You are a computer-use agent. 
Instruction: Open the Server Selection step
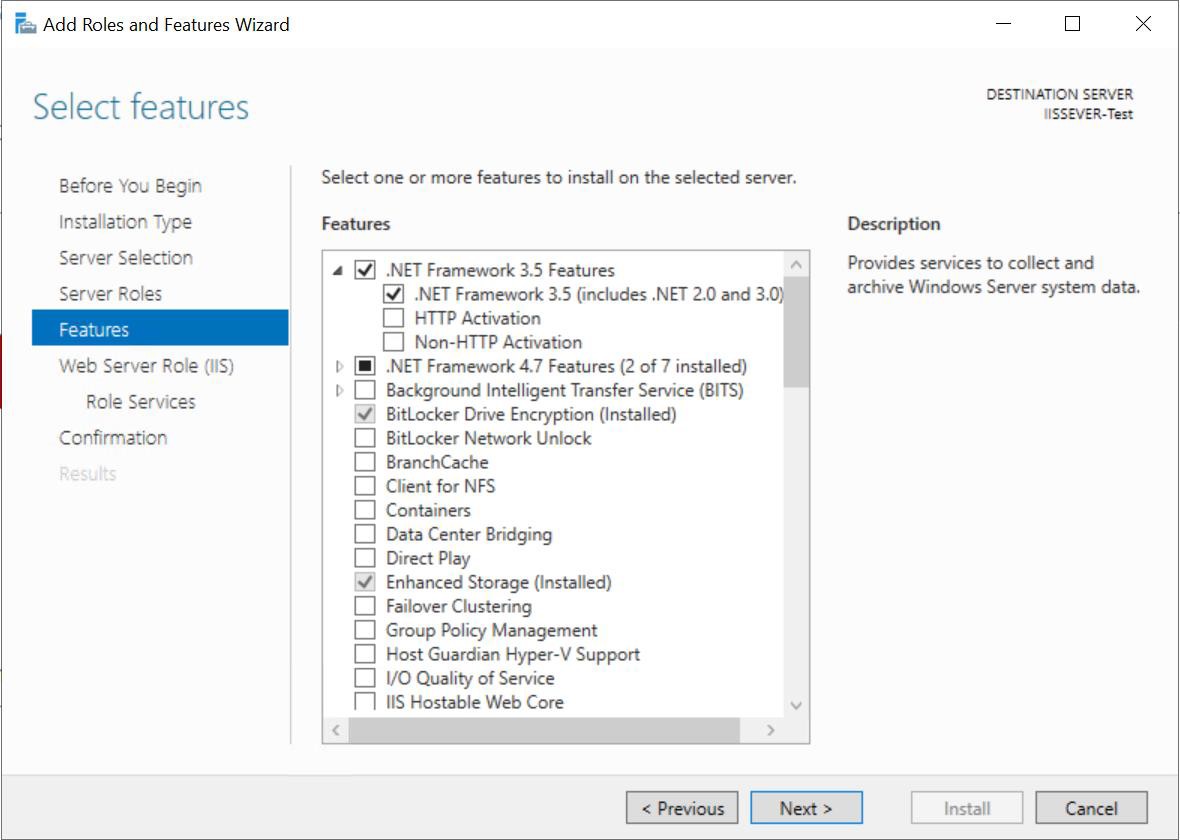(x=126, y=258)
